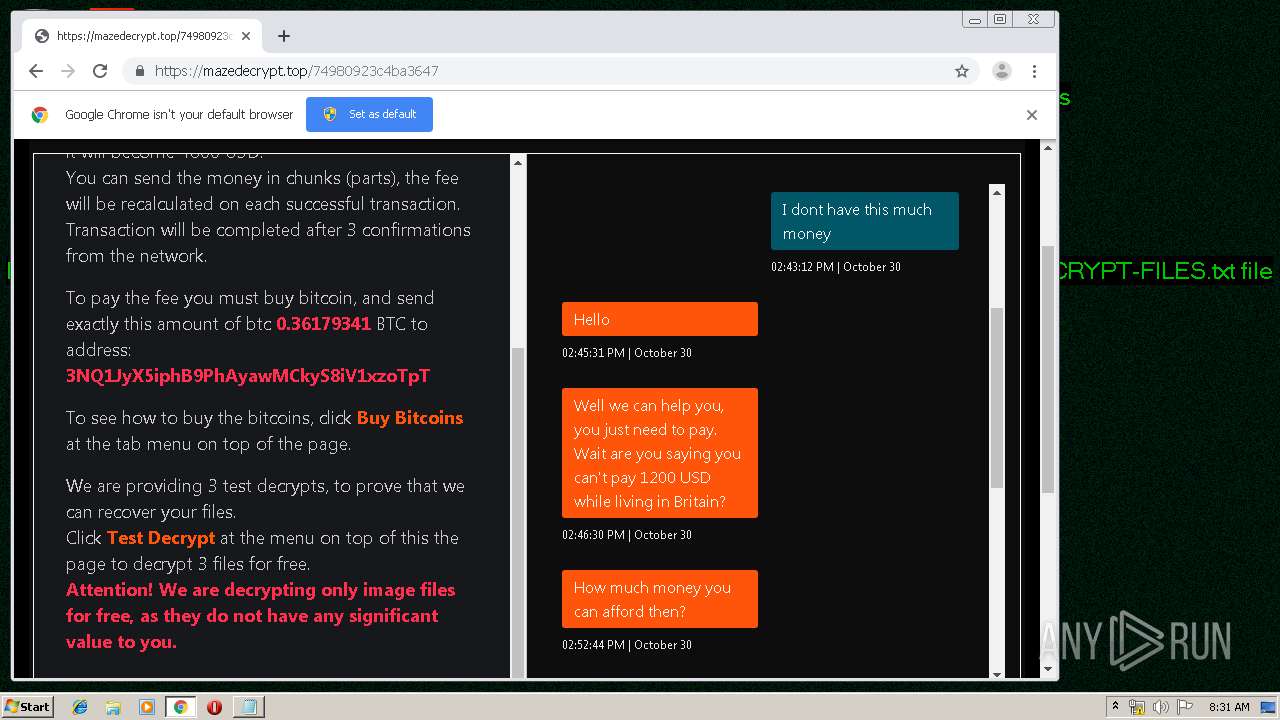The height and width of the screenshot is (720, 1280).
Task: Click Set as default button
Action: tap(369, 114)
